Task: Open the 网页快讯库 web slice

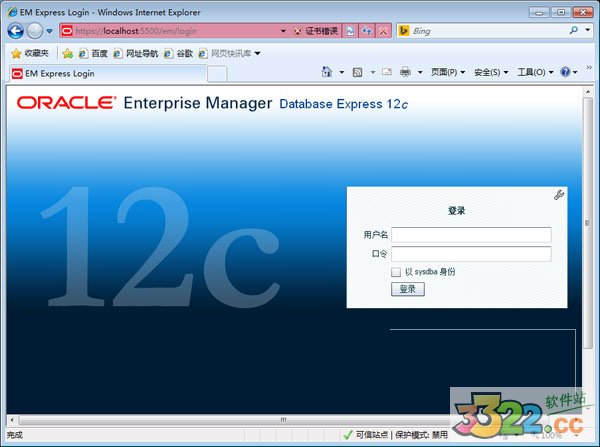Action: (225, 53)
